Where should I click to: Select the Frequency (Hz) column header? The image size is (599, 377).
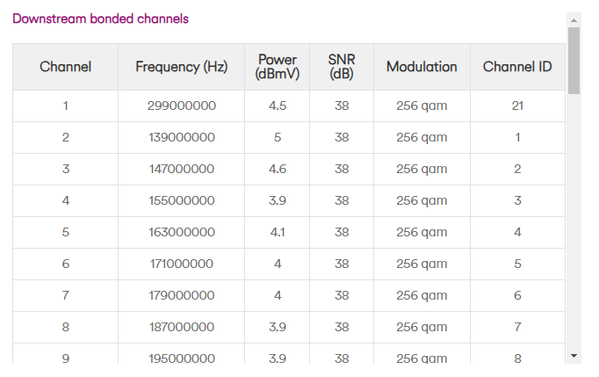tap(181, 67)
